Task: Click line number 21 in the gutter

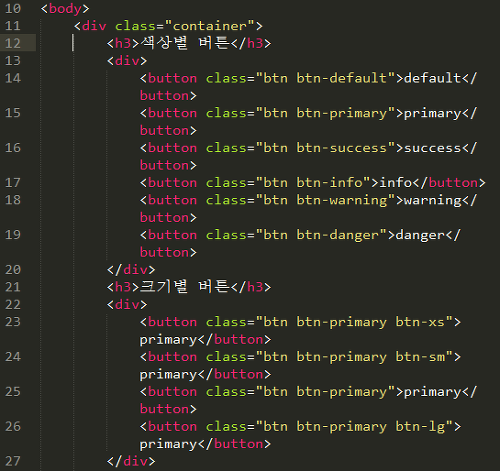Action: click(13, 287)
